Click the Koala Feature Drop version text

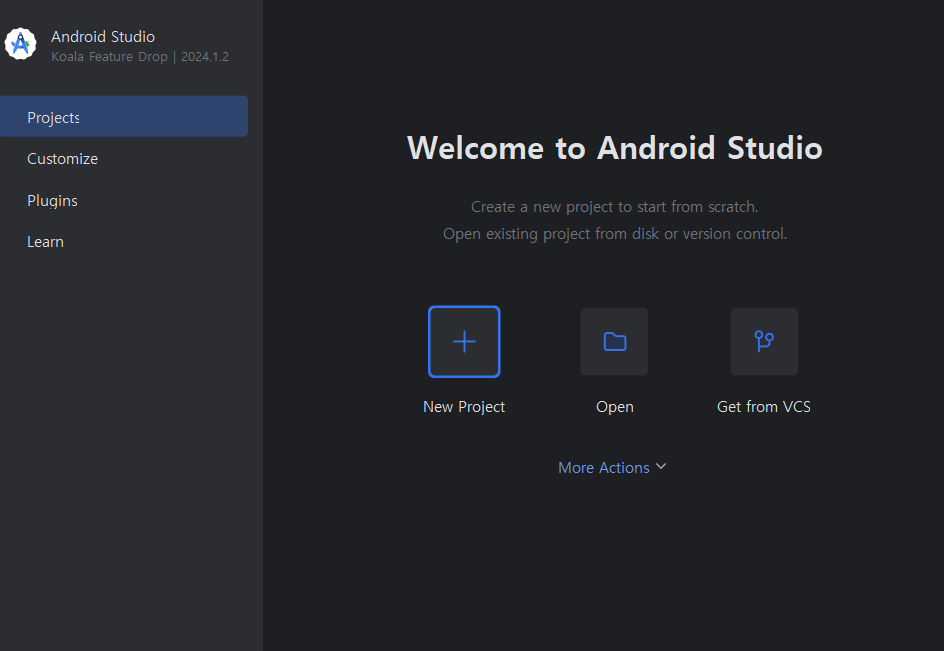140,57
